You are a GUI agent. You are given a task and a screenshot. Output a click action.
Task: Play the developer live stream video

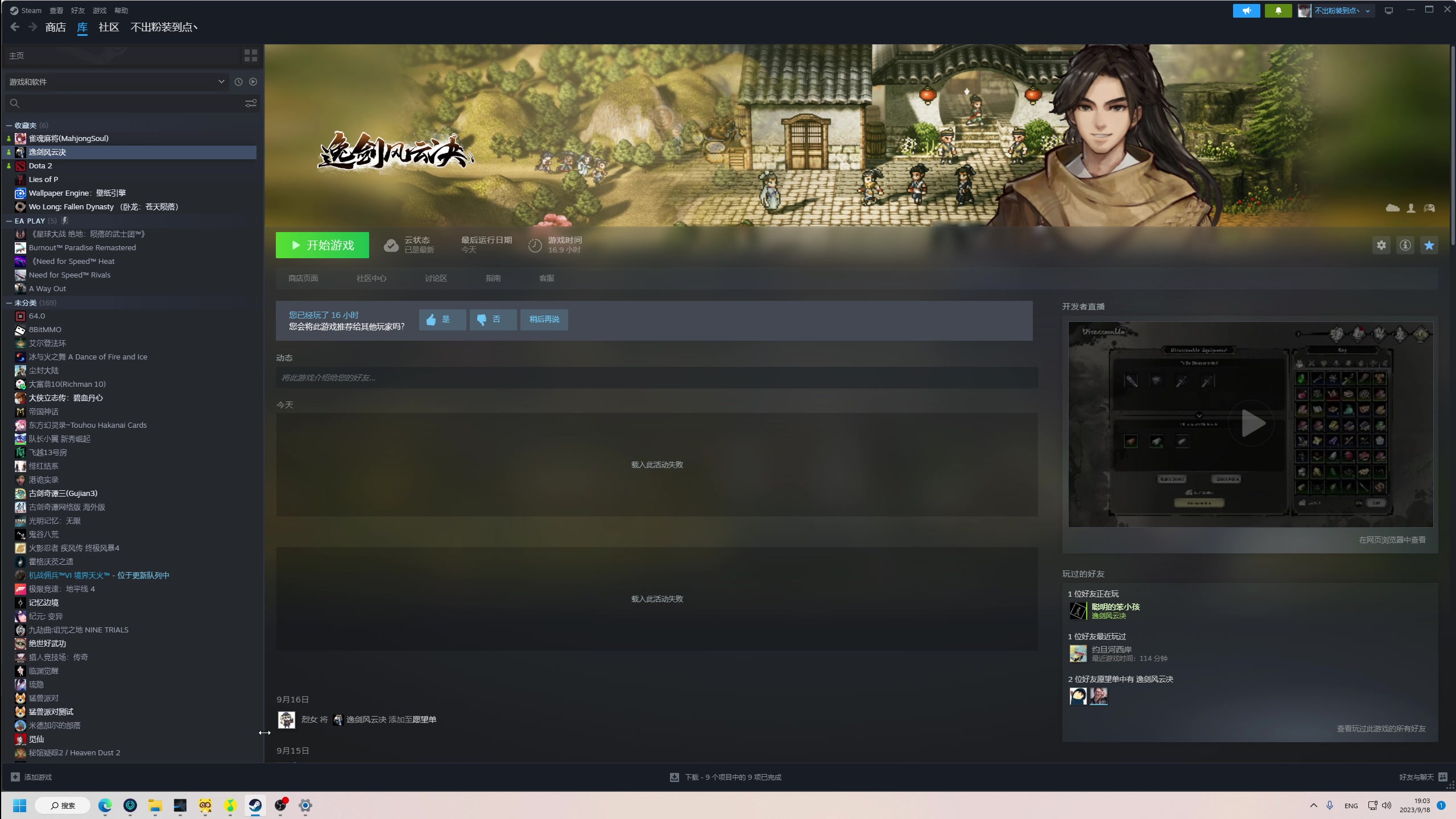click(x=1251, y=424)
